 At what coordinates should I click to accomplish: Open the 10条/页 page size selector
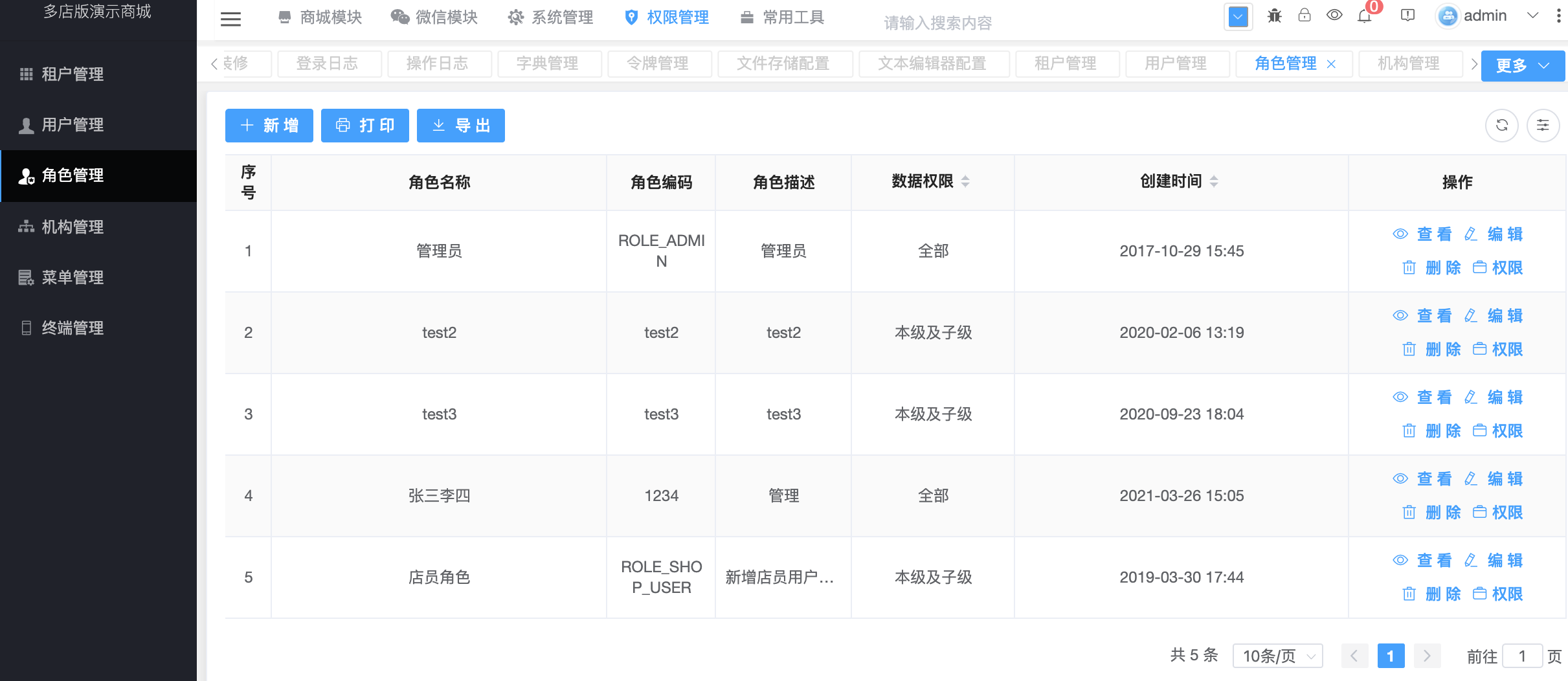pyautogui.click(x=1278, y=655)
